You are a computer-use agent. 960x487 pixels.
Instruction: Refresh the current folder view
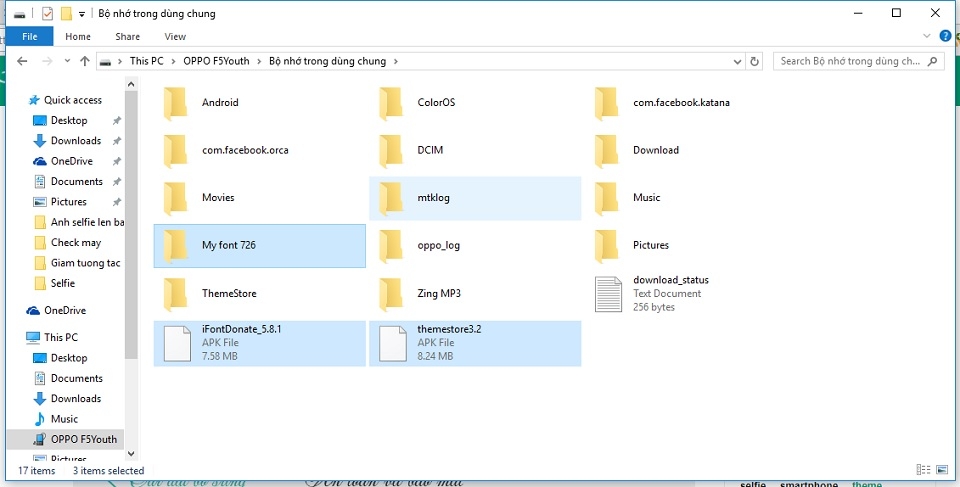(754, 61)
